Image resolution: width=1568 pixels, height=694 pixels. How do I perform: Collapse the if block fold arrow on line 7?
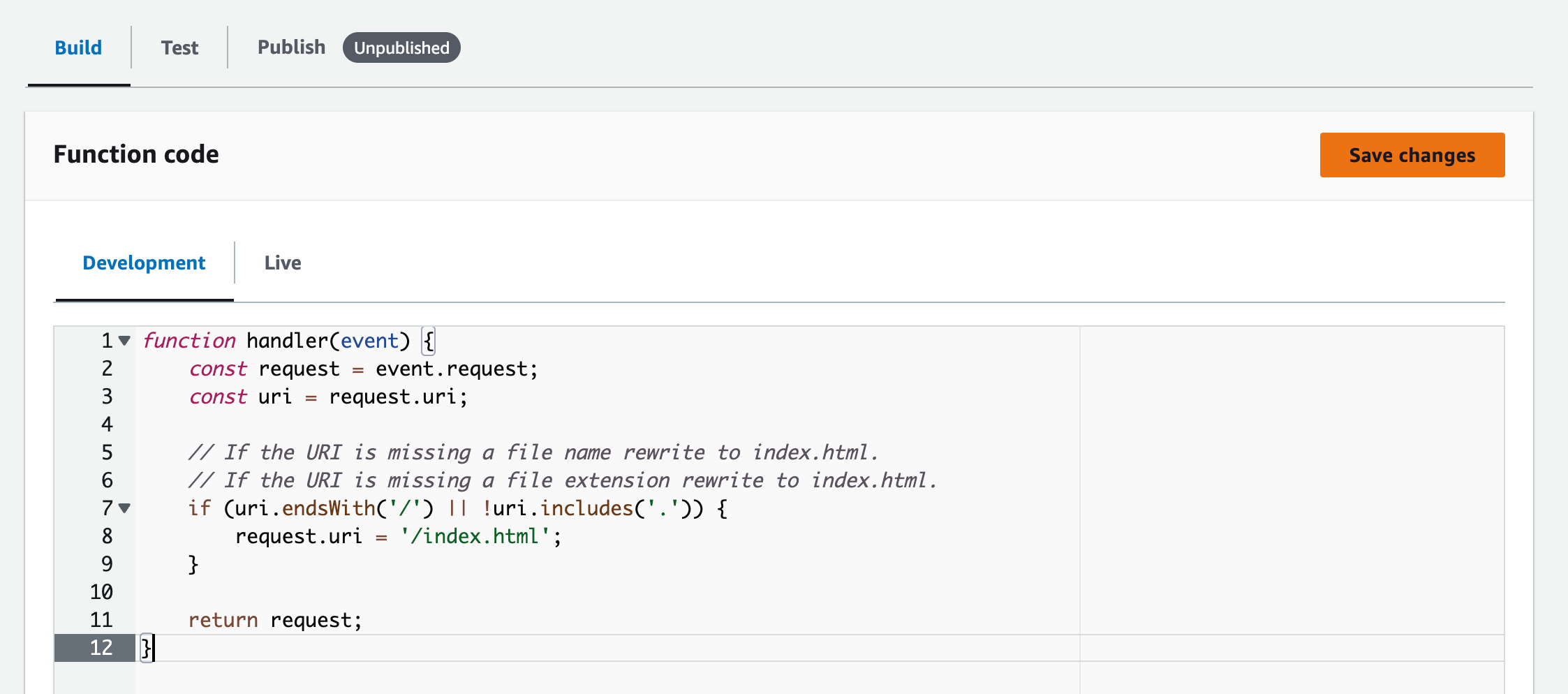(124, 508)
